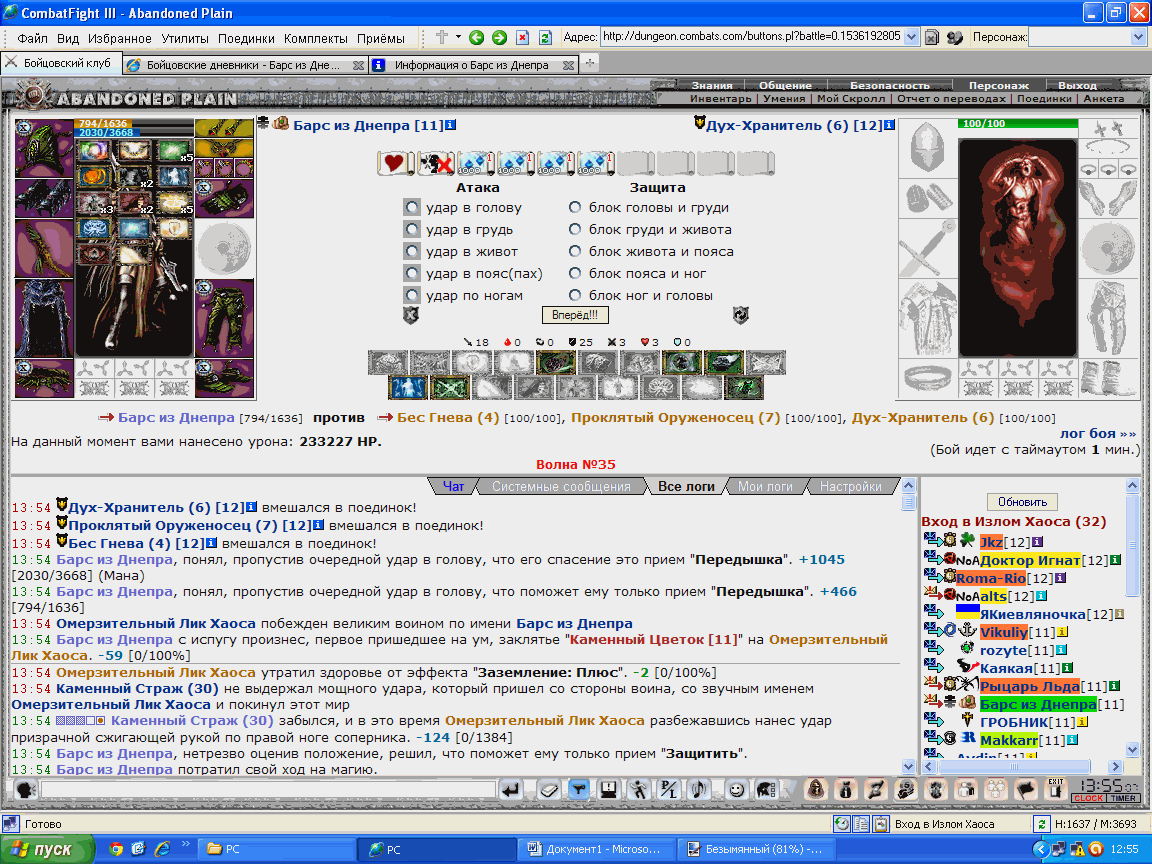Image resolution: width=1152 pixels, height=864 pixels.
Task: Select attack 'удар в пояс(пах)'
Action: click(411, 274)
